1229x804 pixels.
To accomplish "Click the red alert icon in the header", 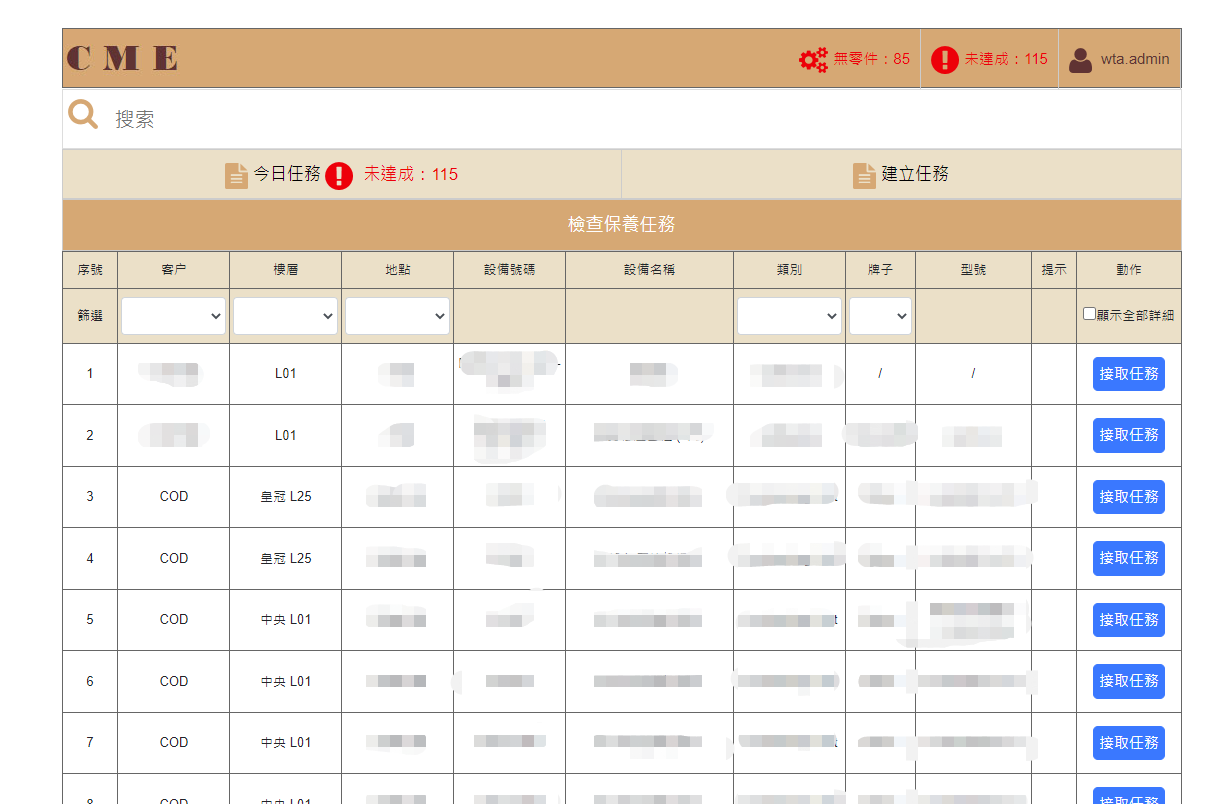I will pyautogui.click(x=944, y=59).
